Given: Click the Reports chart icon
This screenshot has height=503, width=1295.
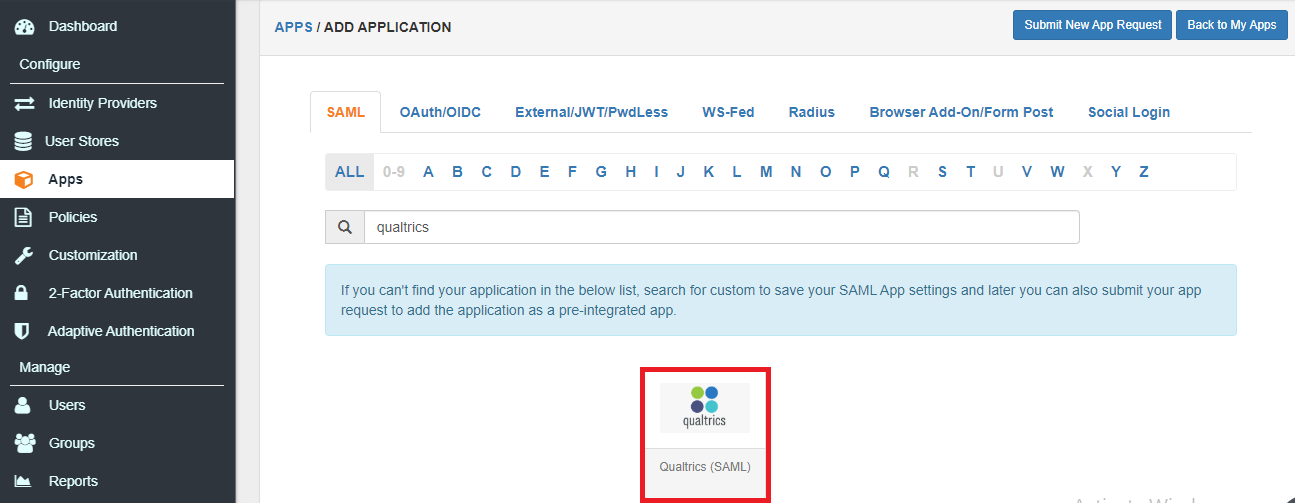Looking at the screenshot, I should tap(24, 481).
